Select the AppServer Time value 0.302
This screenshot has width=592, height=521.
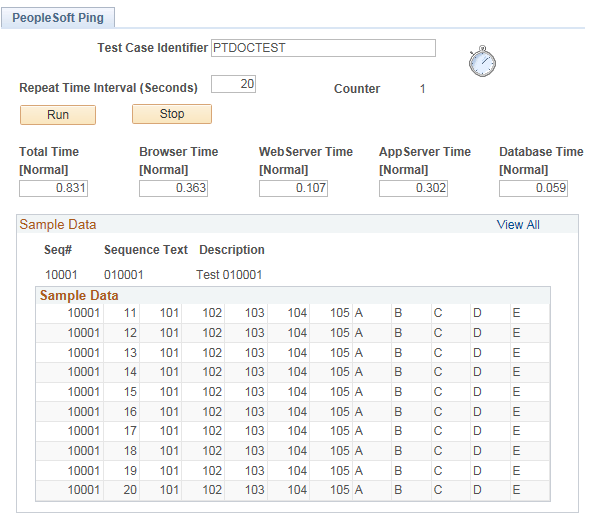tap(413, 188)
